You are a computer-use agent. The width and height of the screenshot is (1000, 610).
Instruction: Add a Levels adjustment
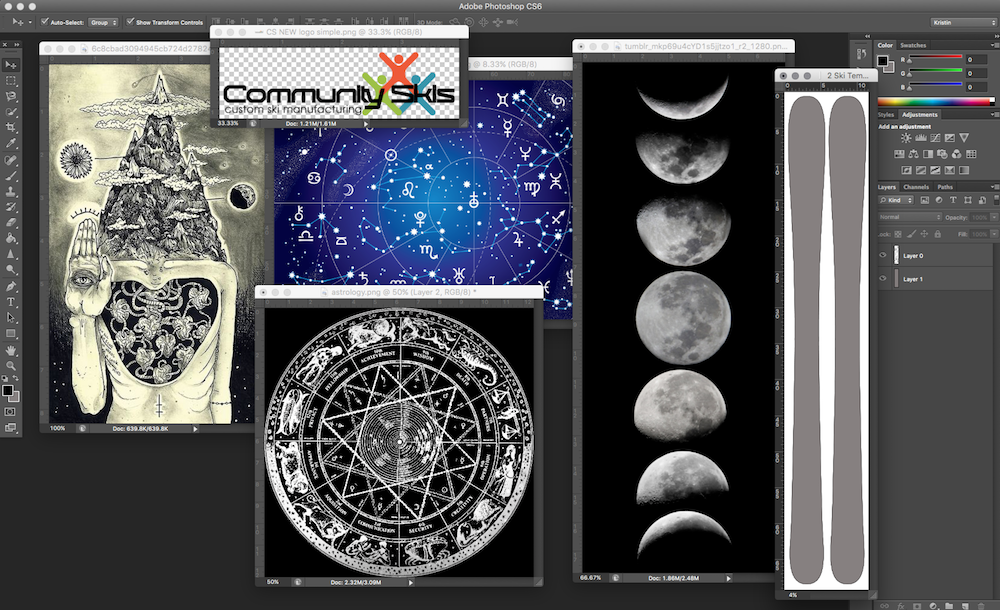click(x=920, y=138)
